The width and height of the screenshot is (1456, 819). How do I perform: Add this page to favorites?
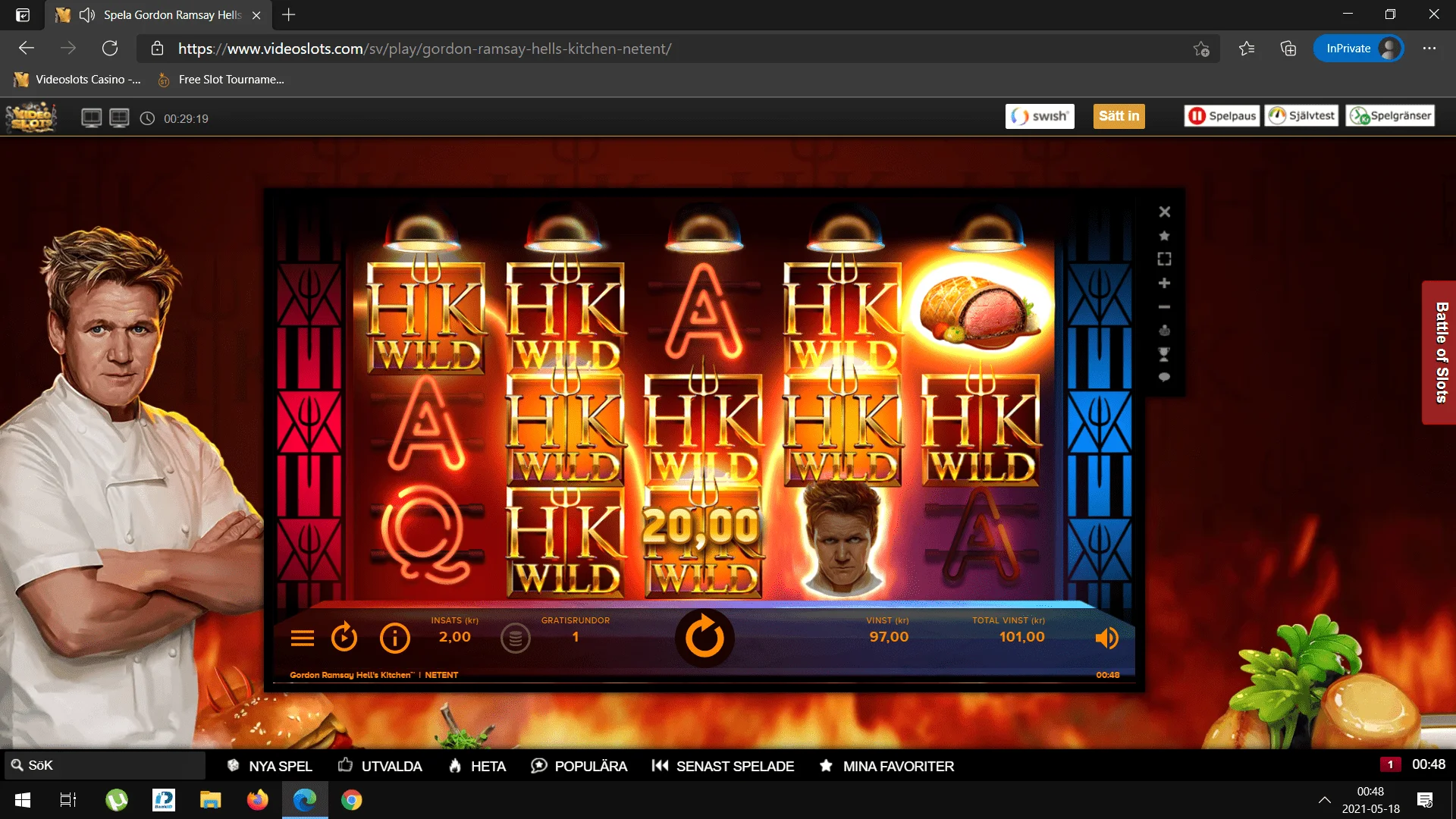point(1201,49)
